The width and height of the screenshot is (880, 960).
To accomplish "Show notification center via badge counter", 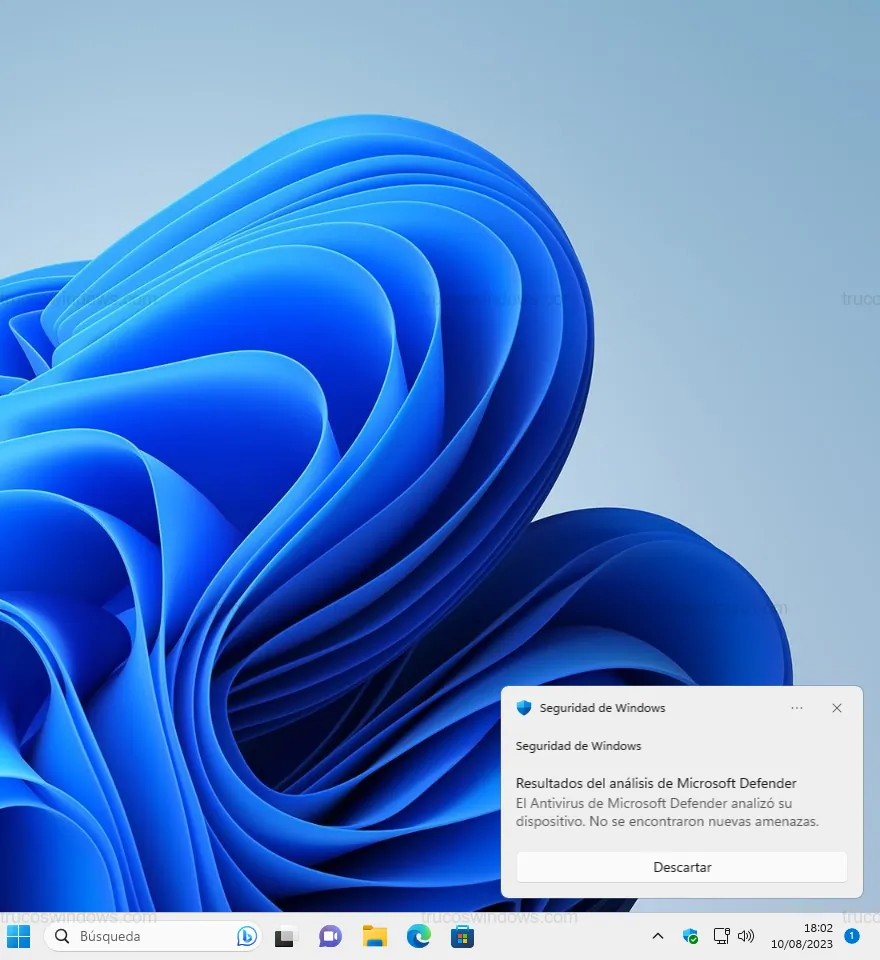I will [x=851, y=936].
